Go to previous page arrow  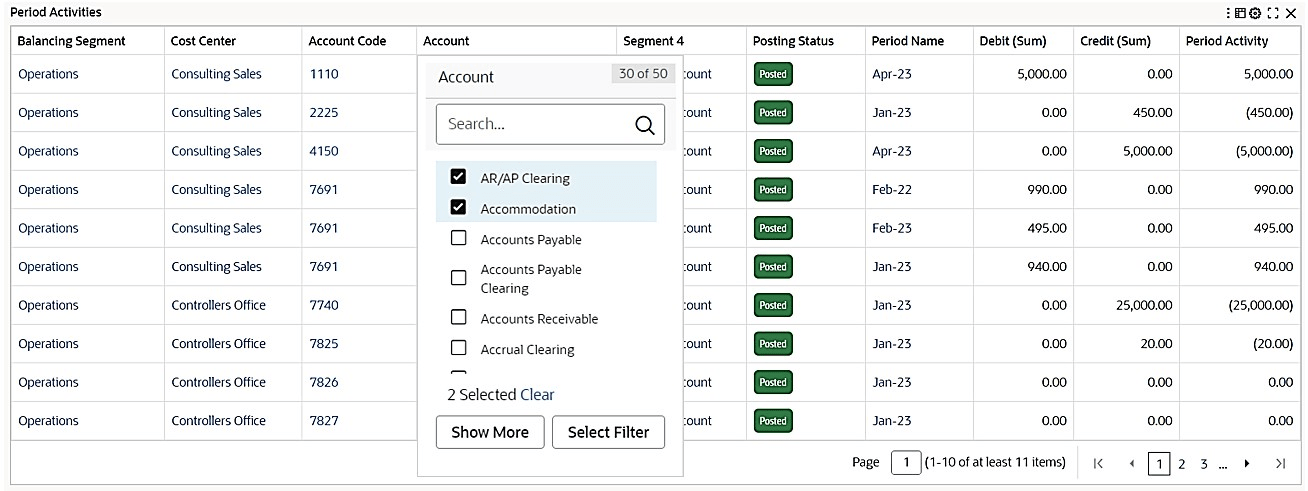[1132, 463]
